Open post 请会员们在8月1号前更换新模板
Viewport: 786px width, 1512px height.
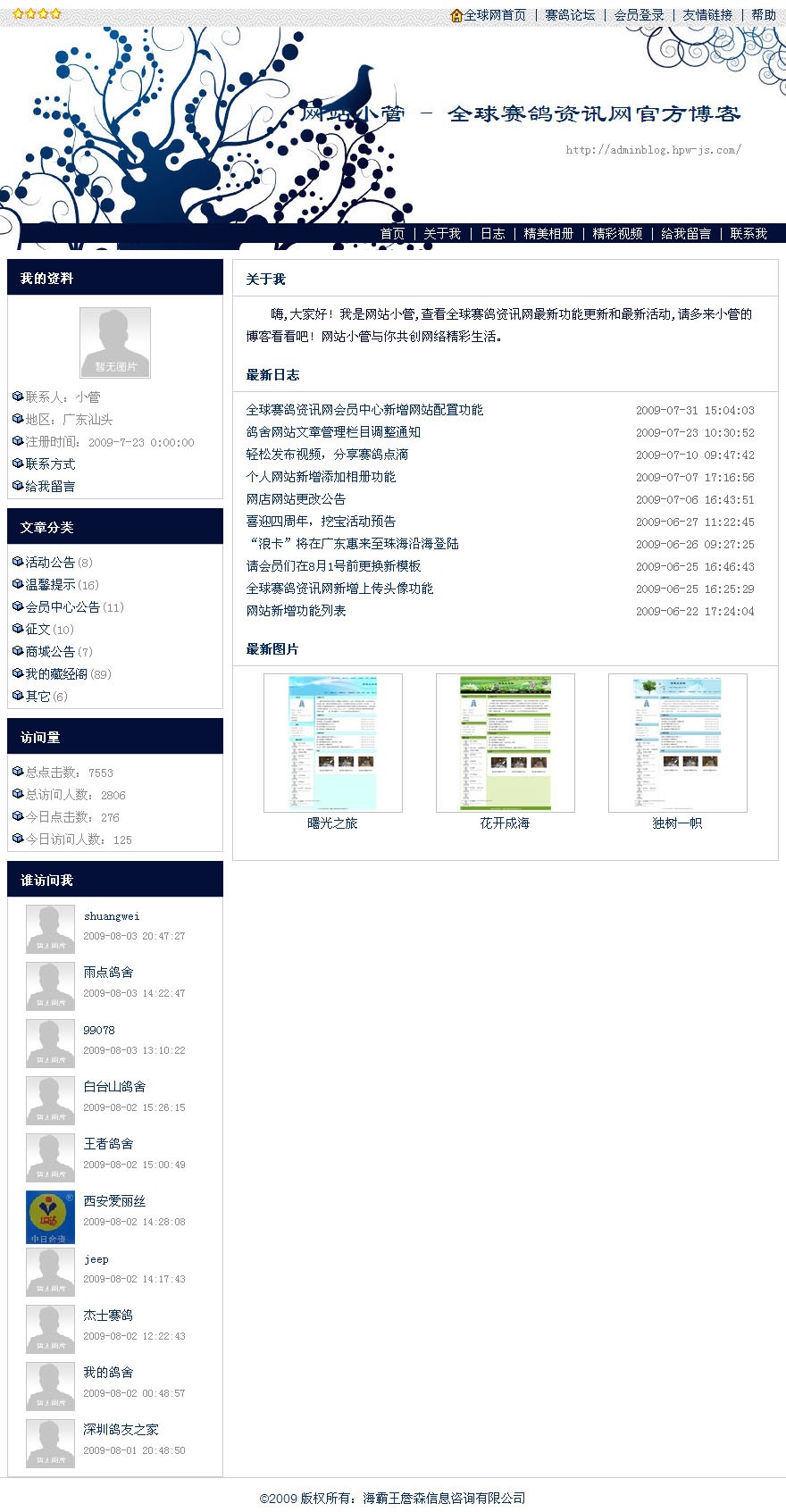(333, 566)
